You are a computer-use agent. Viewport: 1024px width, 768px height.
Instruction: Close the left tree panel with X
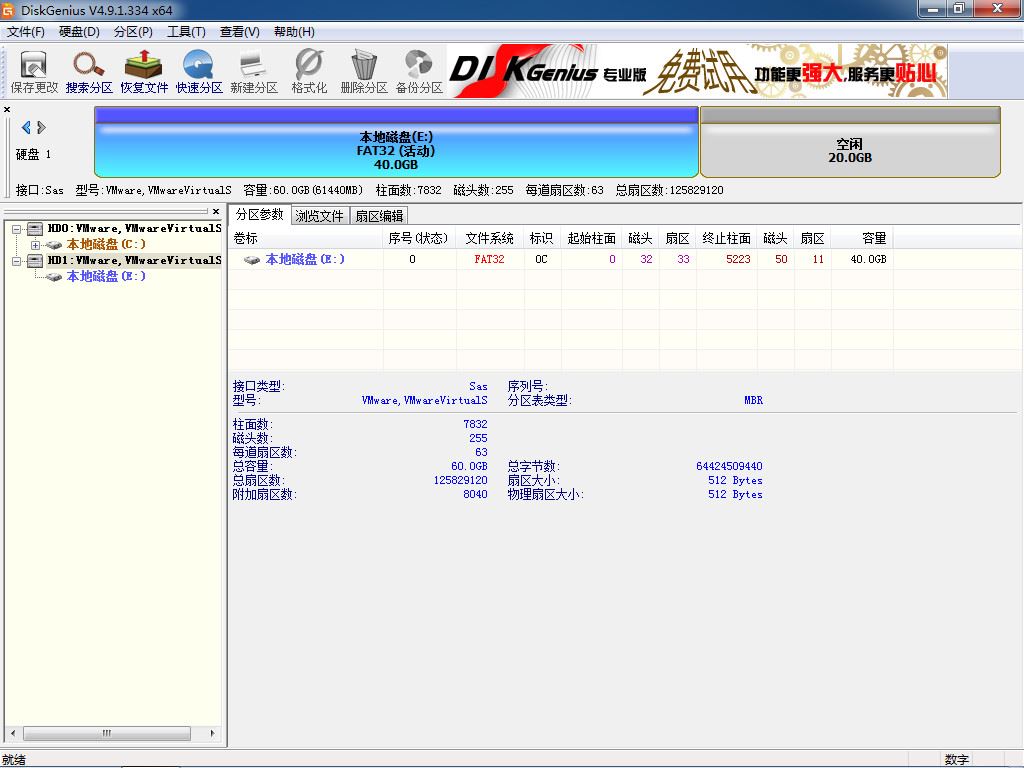click(216, 212)
